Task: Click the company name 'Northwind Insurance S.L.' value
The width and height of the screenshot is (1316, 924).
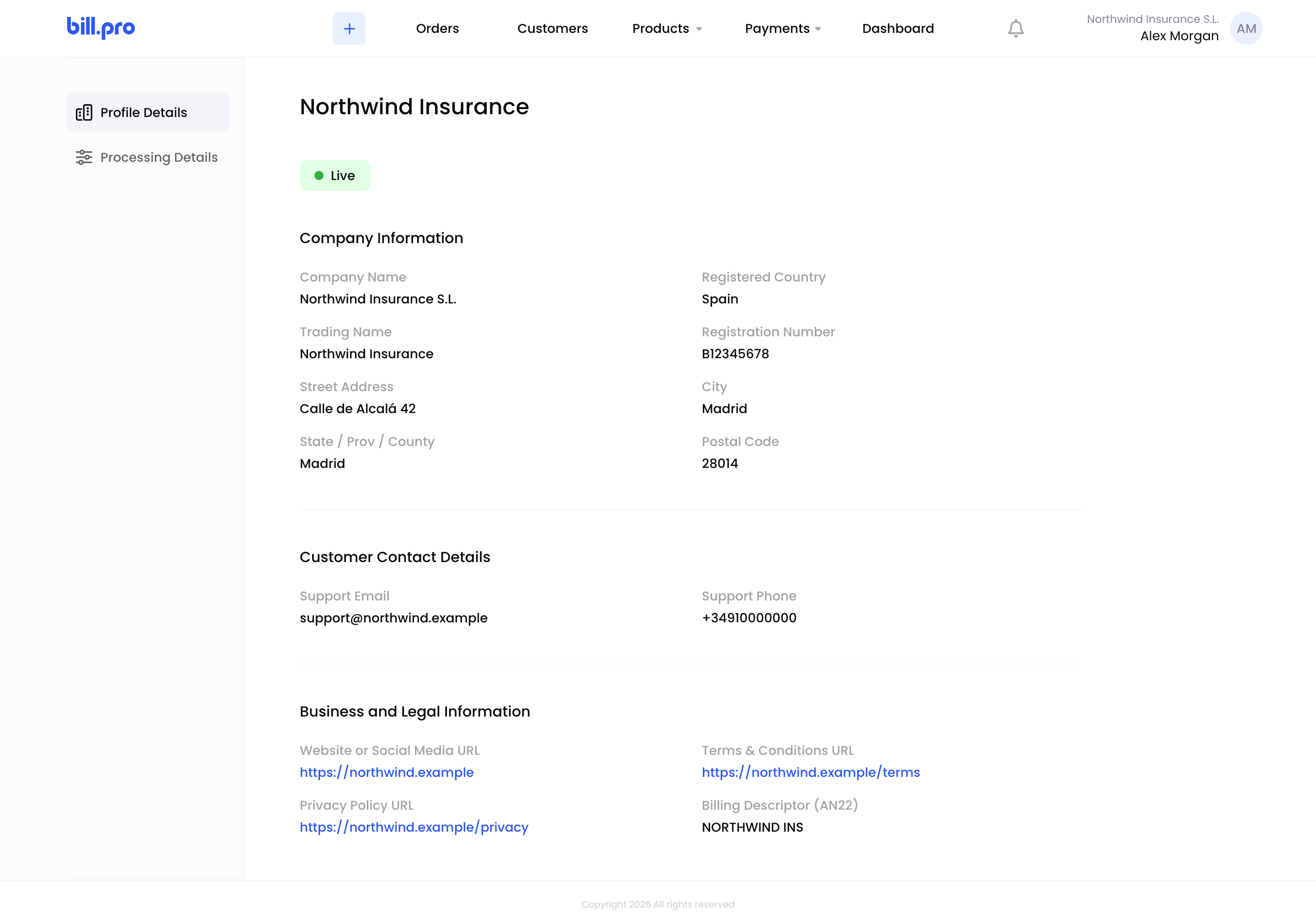Action: pos(378,299)
